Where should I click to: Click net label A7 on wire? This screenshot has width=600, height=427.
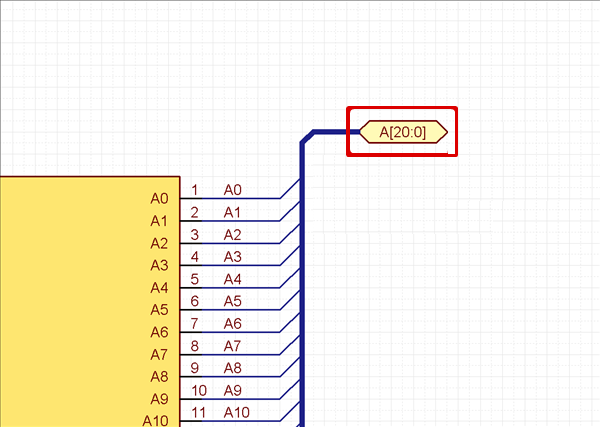[x=232, y=346]
